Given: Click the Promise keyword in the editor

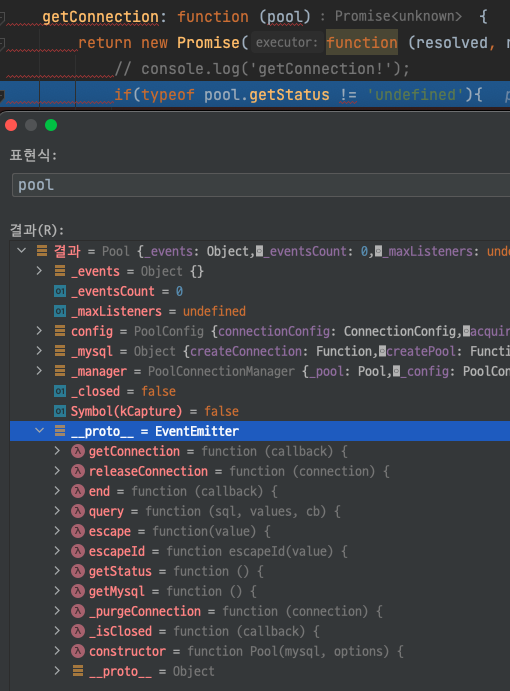Looking at the screenshot, I should [209, 43].
